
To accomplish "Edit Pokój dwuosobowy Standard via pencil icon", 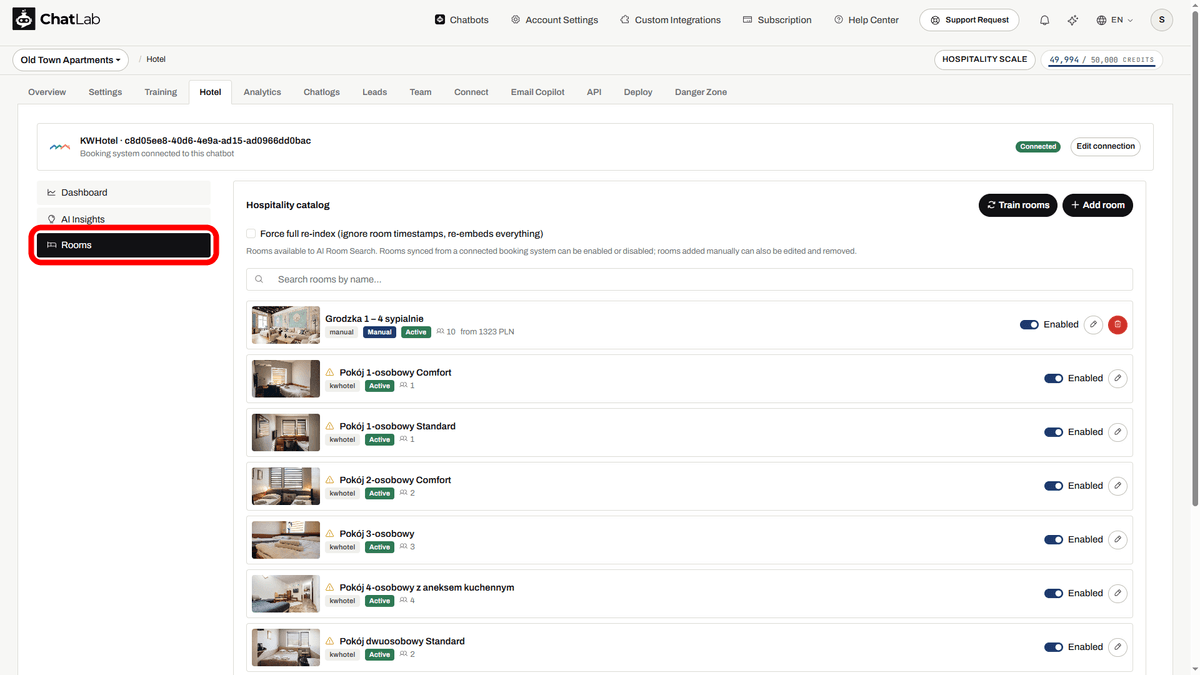I will pyautogui.click(x=1118, y=647).
